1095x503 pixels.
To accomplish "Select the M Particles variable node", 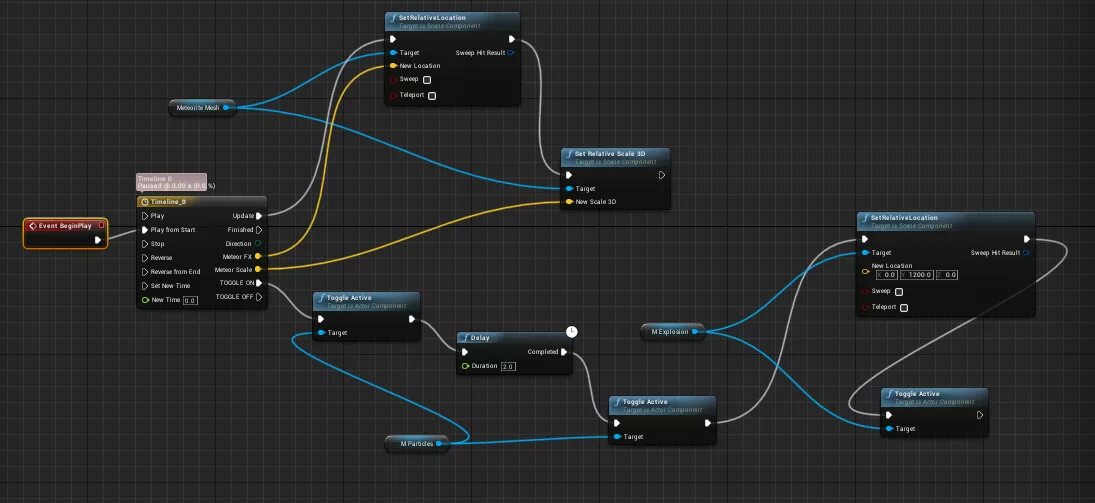I will [x=417, y=444].
